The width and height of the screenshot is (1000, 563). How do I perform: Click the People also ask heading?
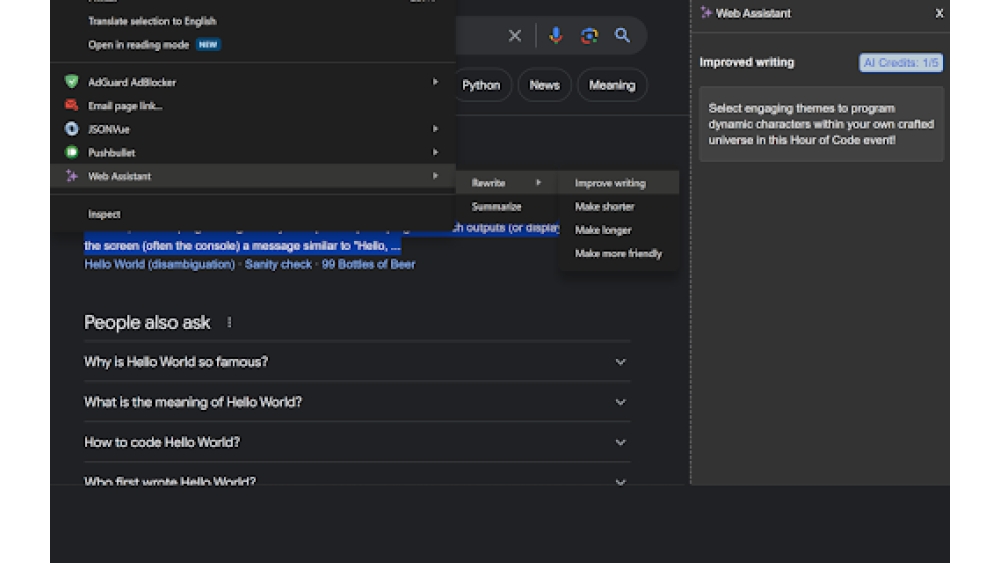[x=147, y=323]
